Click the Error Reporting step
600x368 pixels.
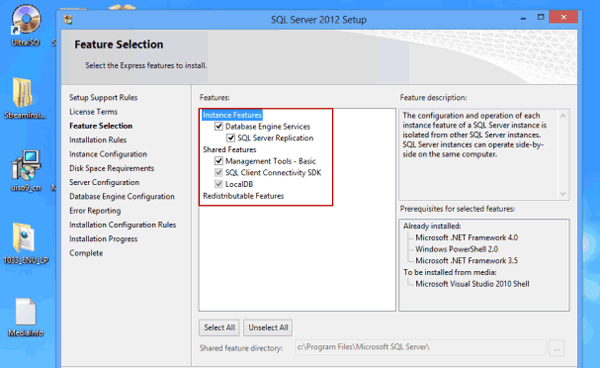click(x=95, y=211)
